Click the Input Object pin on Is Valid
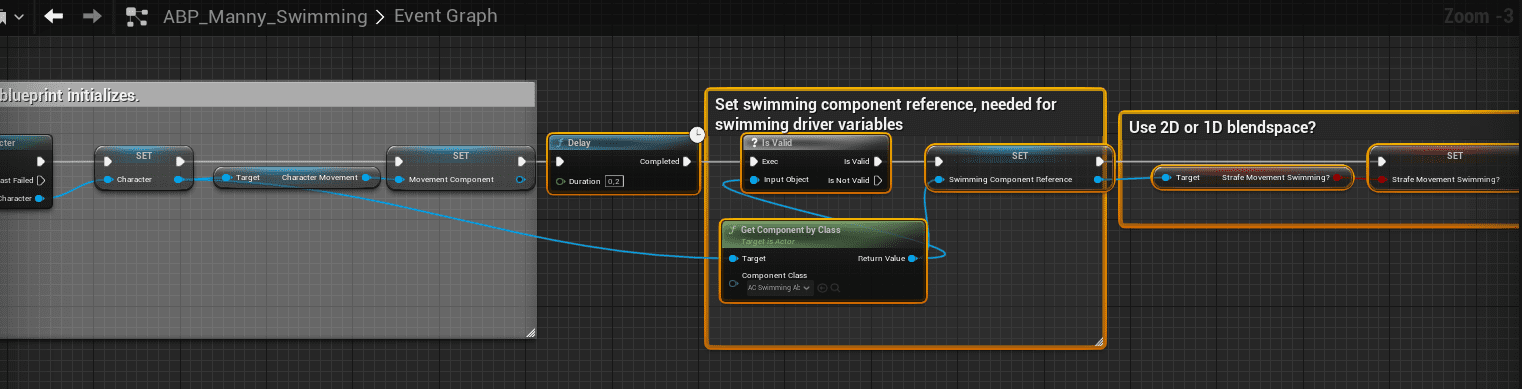The width and height of the screenshot is (1522, 389). 753,180
